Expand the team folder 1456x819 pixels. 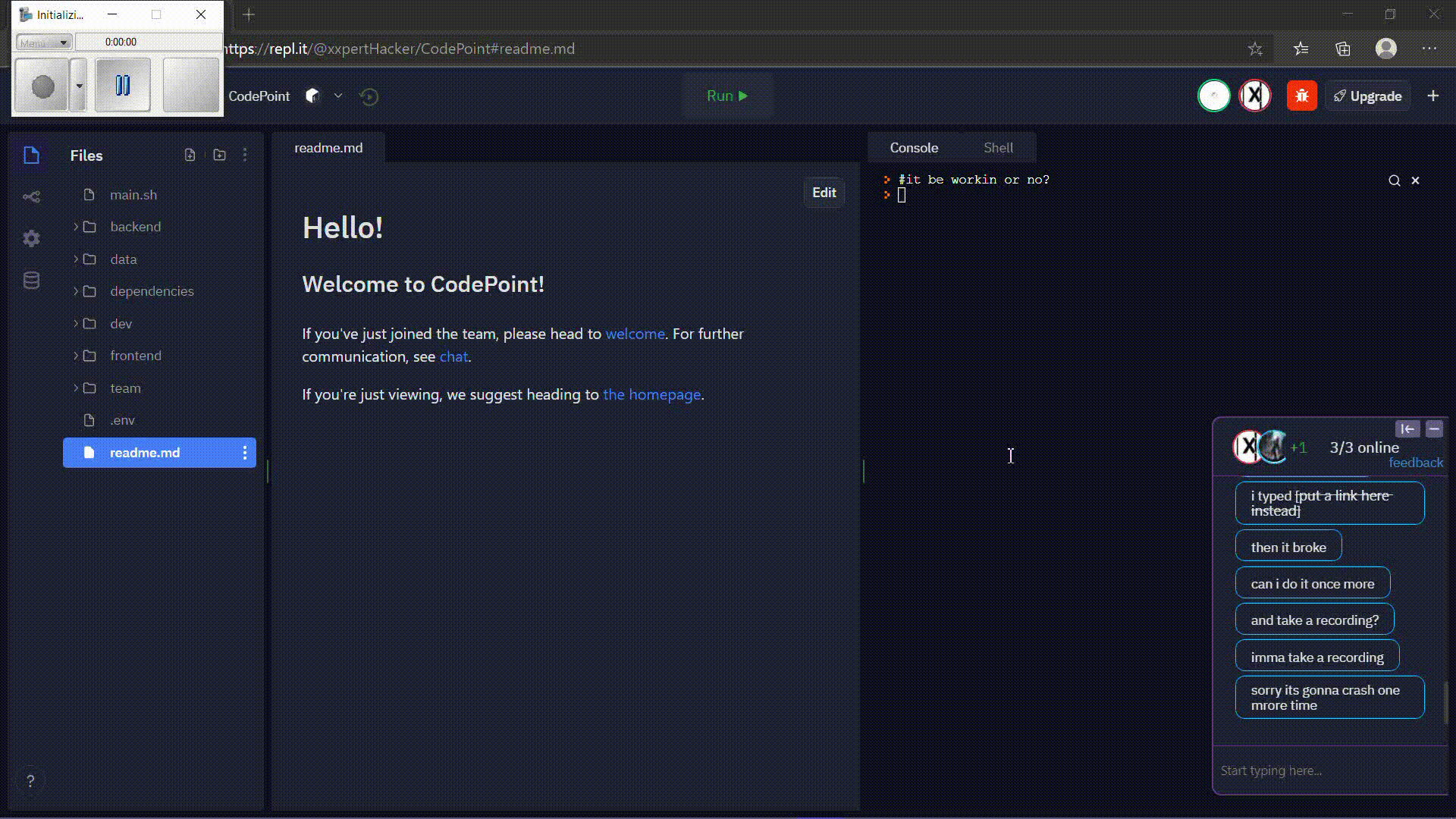point(76,388)
